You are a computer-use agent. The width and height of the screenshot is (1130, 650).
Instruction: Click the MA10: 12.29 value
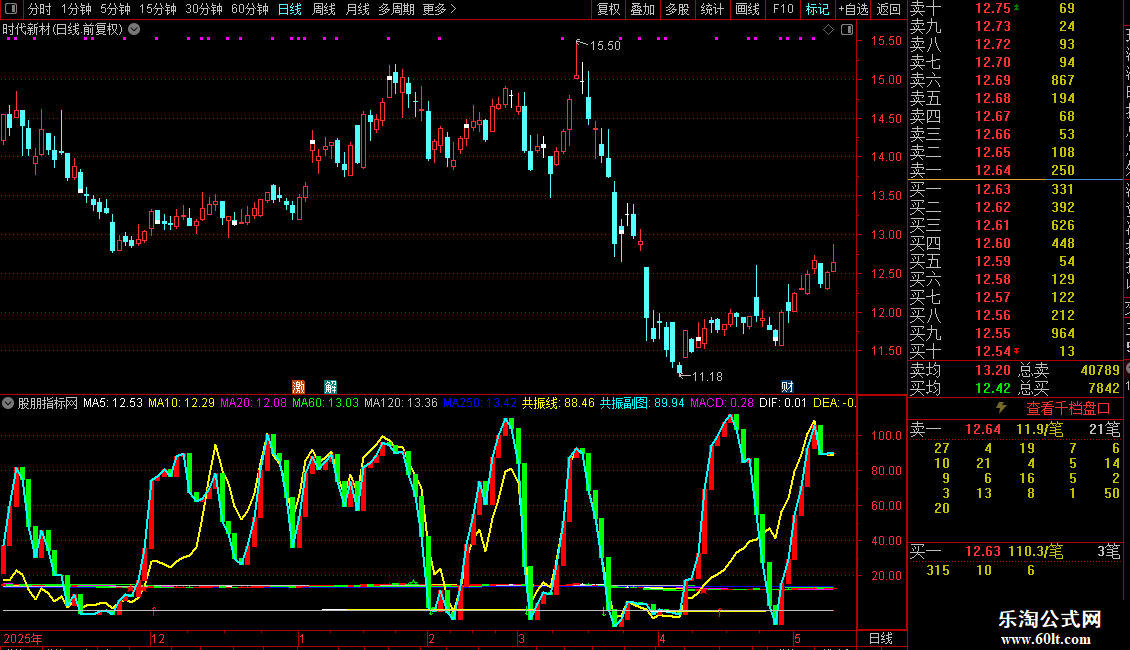(182, 403)
